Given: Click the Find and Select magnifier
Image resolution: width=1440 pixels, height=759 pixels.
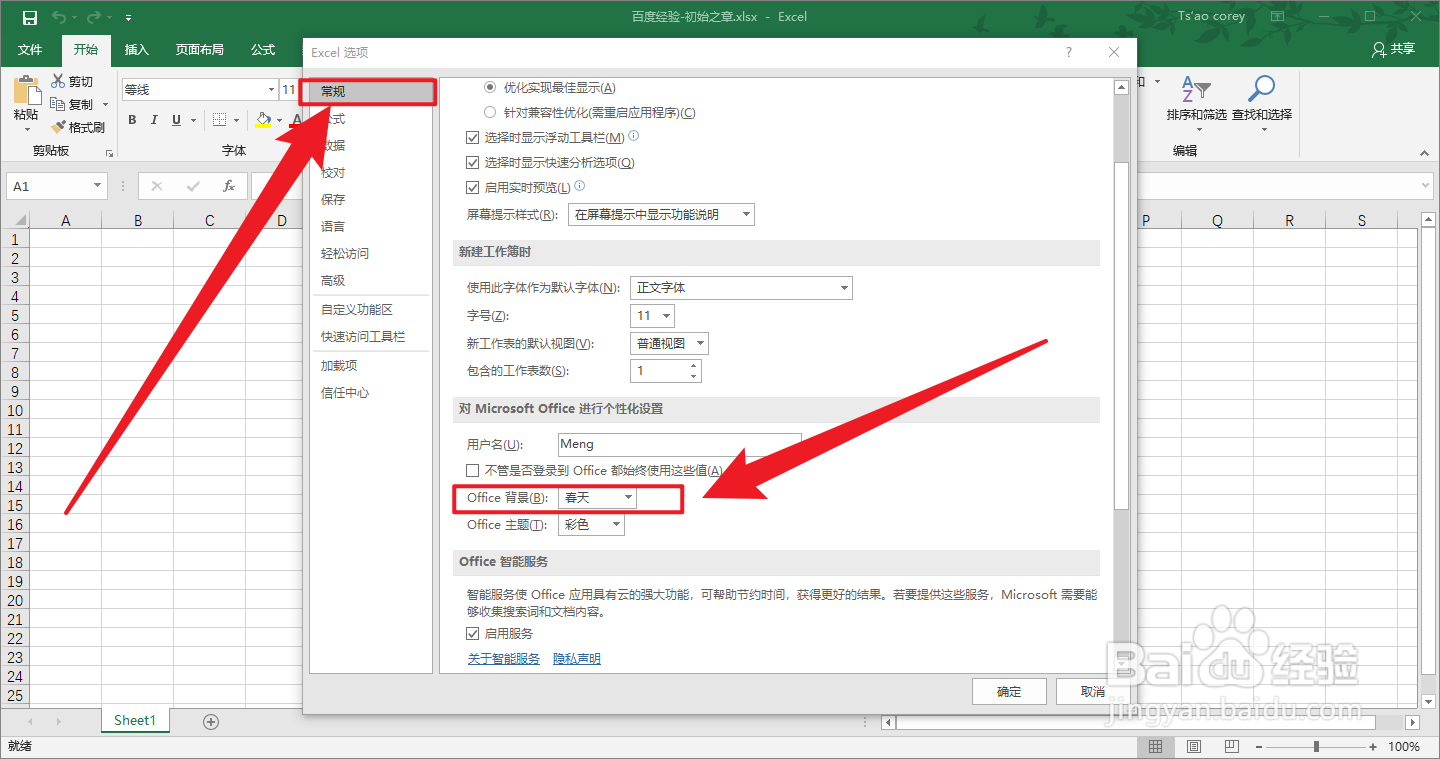Looking at the screenshot, I should (x=1262, y=90).
